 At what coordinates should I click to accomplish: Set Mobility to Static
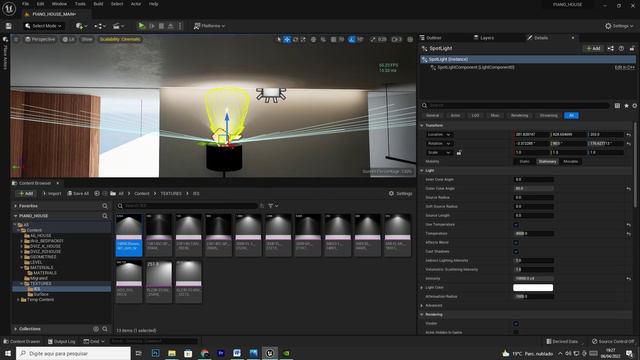tap(524, 161)
